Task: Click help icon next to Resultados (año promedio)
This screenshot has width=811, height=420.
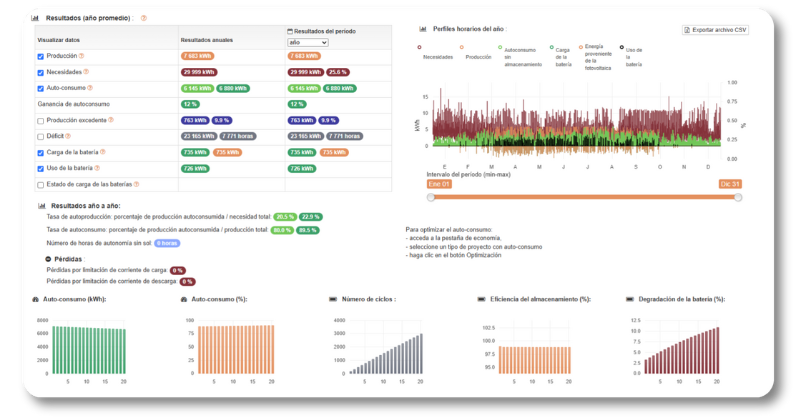Action: point(144,18)
